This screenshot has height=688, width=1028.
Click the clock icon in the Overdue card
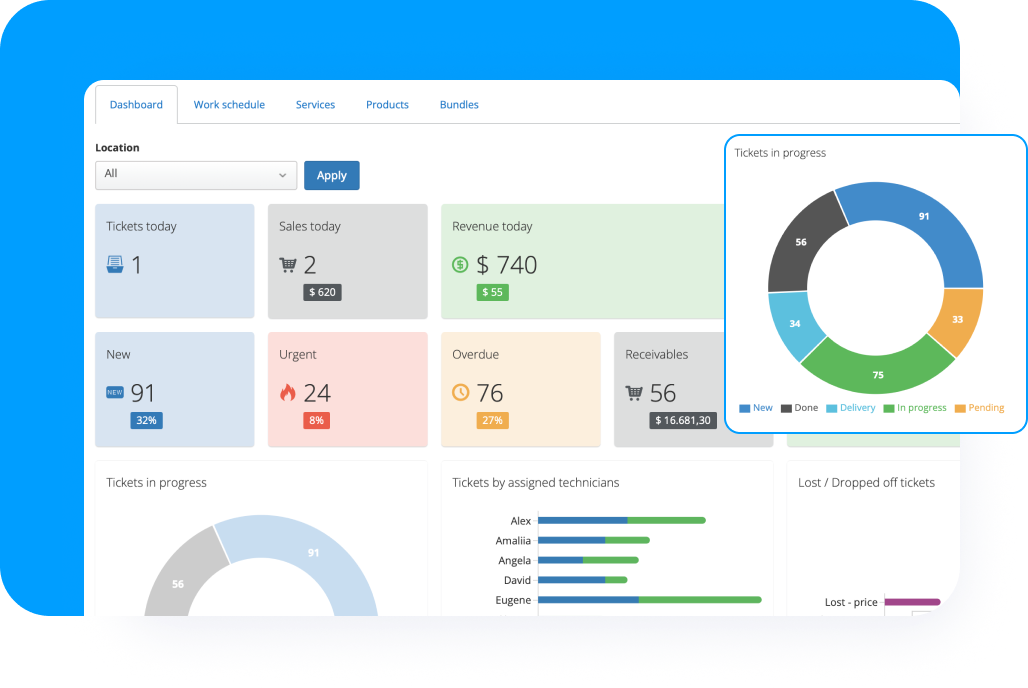(x=460, y=393)
